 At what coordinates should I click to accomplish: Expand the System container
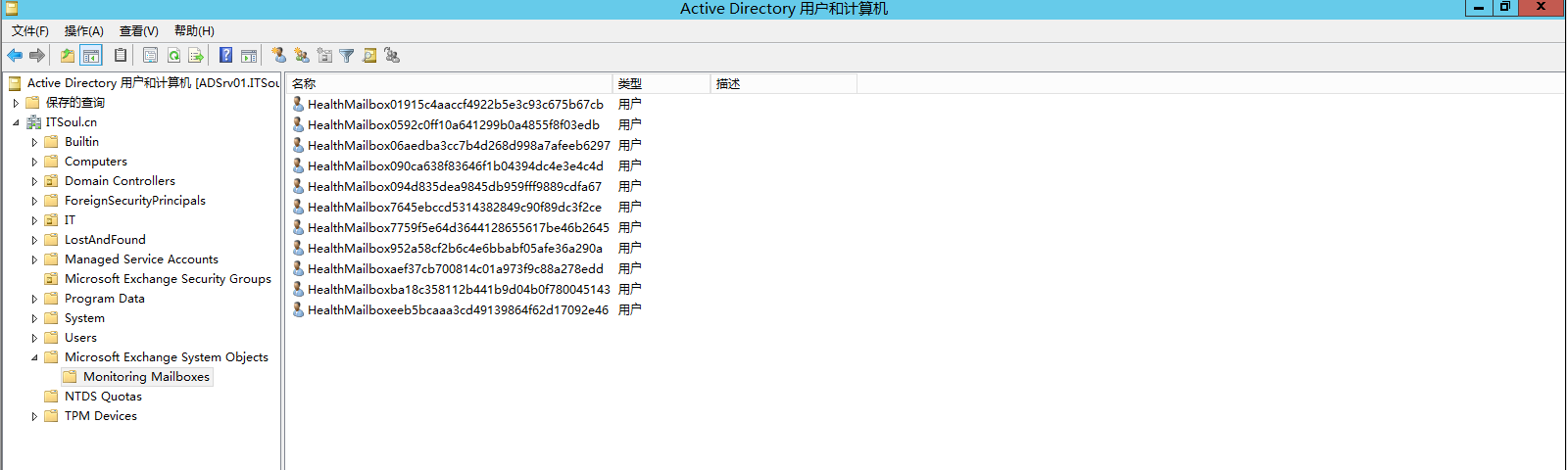[34, 318]
